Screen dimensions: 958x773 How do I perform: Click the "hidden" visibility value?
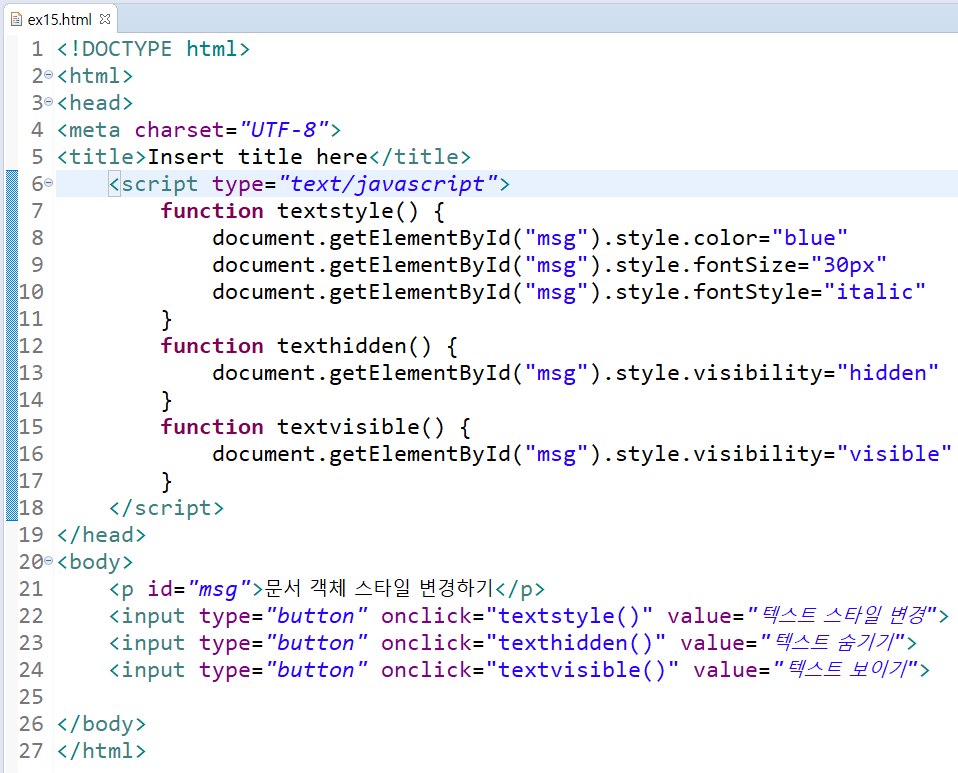pyautogui.click(x=887, y=373)
